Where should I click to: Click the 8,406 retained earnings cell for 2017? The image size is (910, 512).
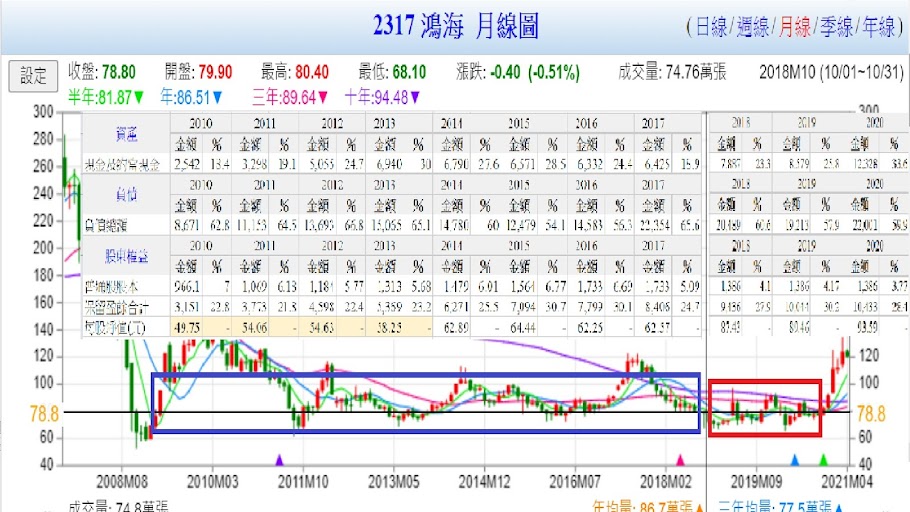coord(656,307)
